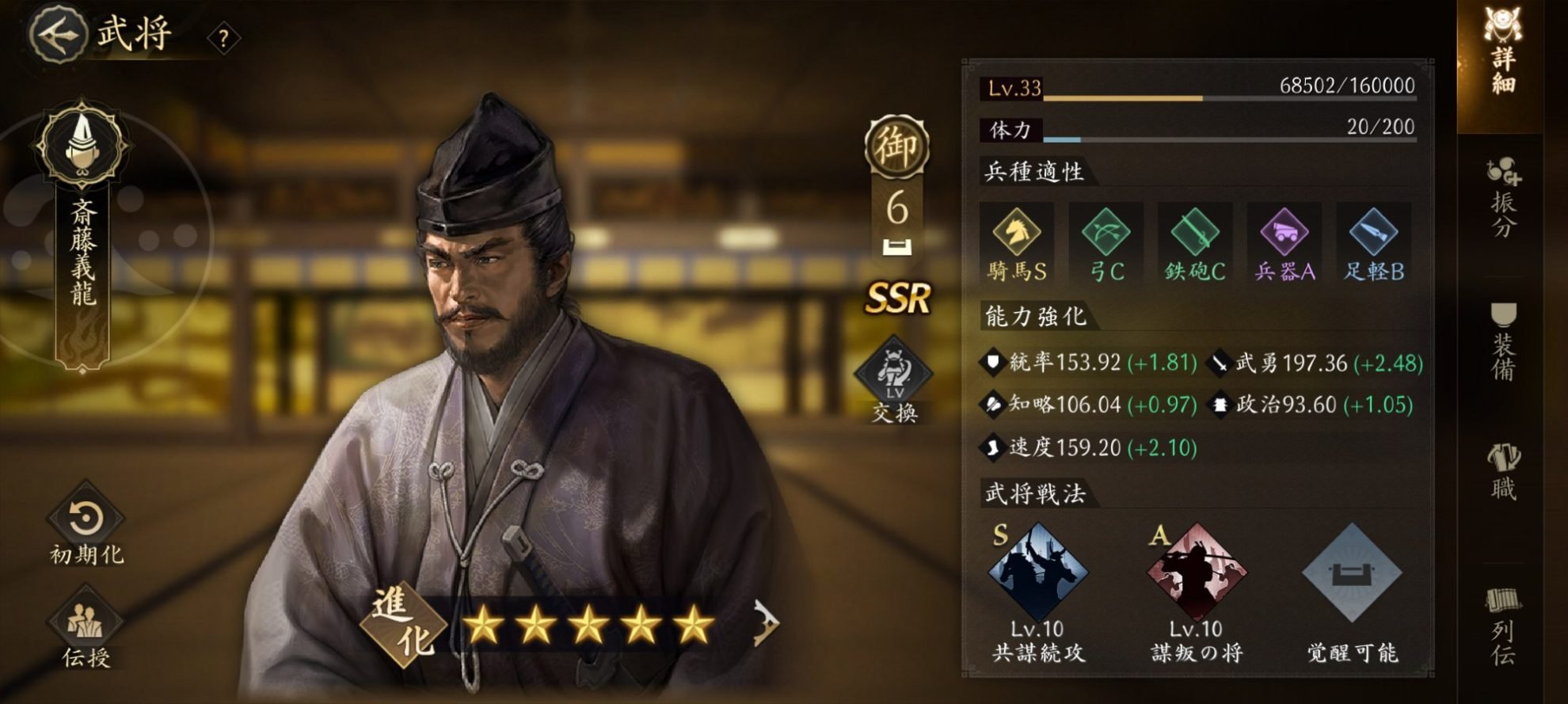Screen dimensions: 1568x704
Task: Switch to the 振分 tab
Action: (1502, 198)
